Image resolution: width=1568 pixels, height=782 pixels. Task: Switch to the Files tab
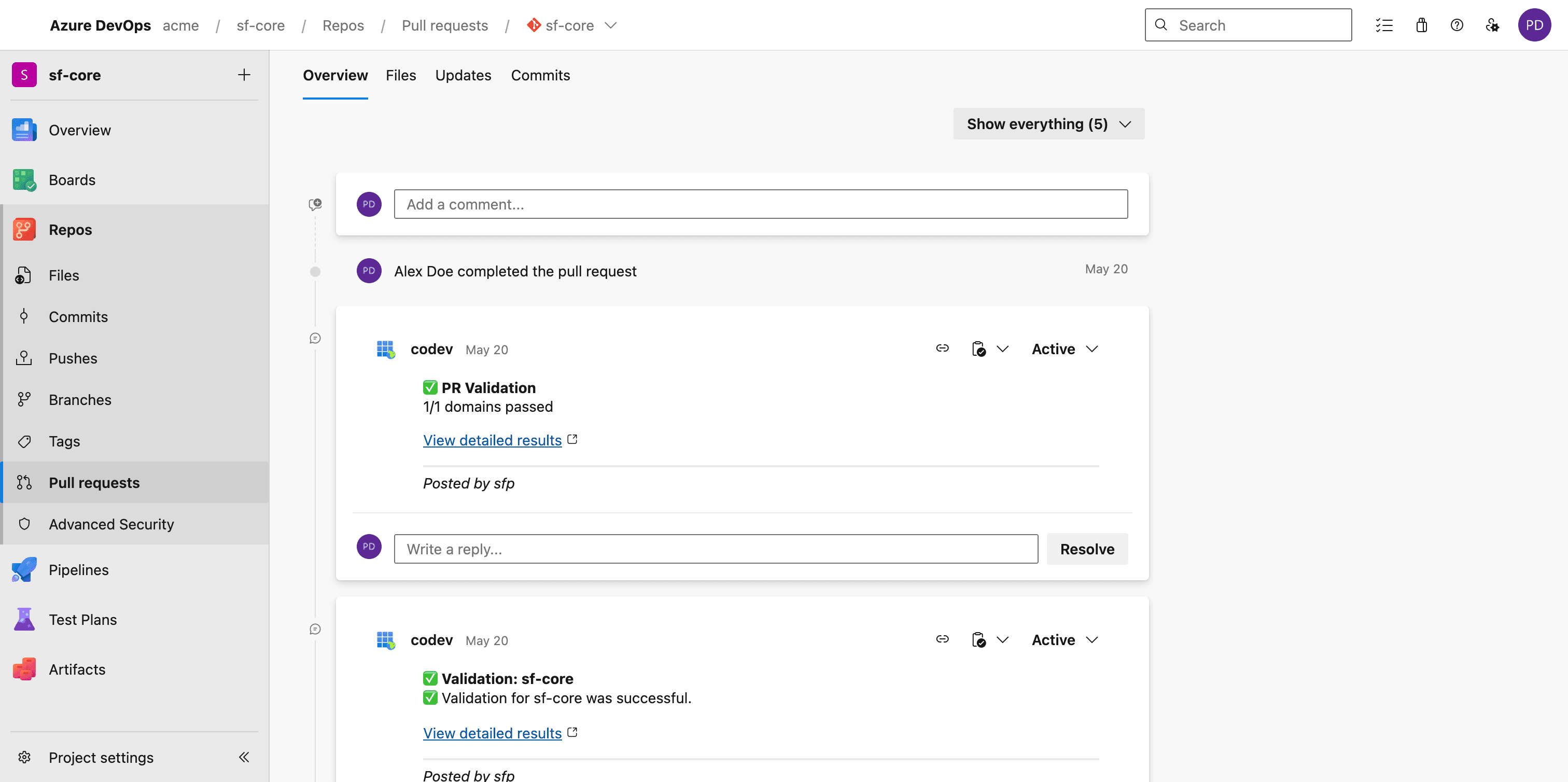pyautogui.click(x=401, y=75)
